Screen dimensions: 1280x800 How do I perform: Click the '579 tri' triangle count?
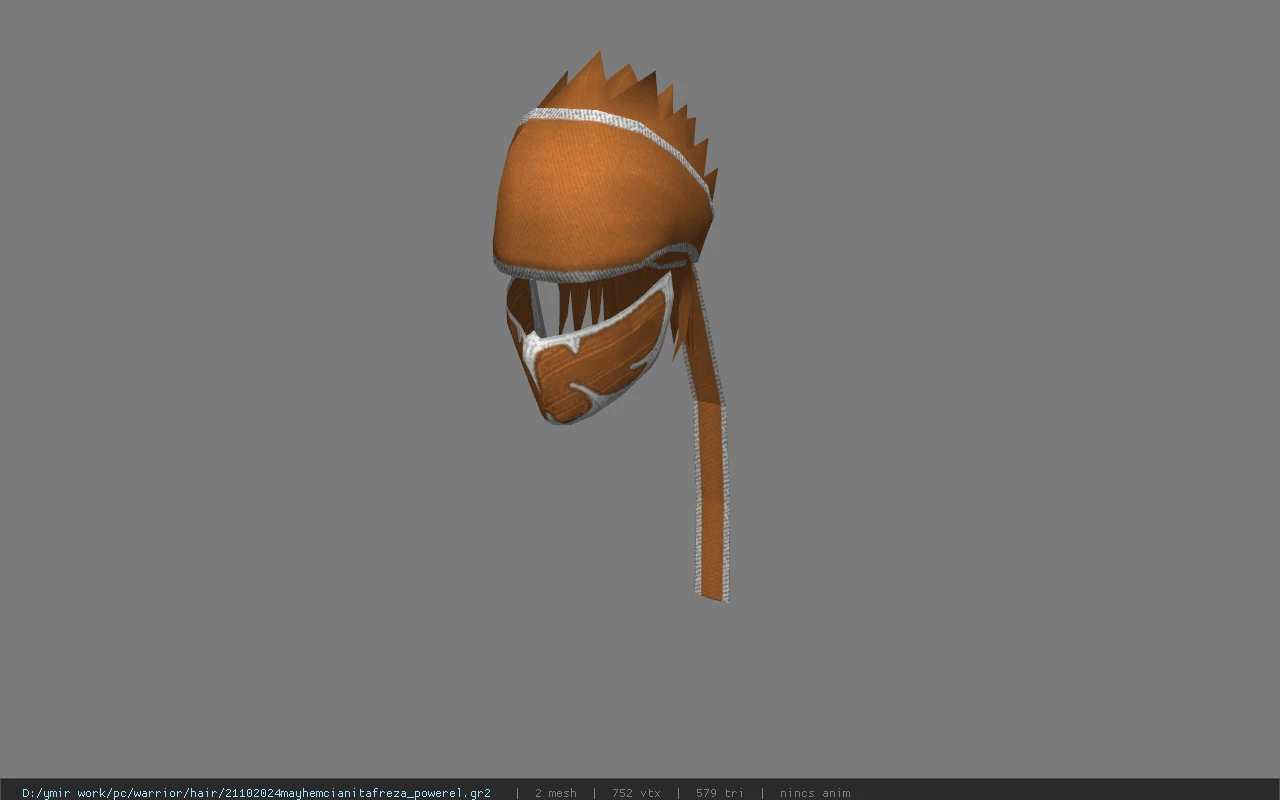[720, 793]
